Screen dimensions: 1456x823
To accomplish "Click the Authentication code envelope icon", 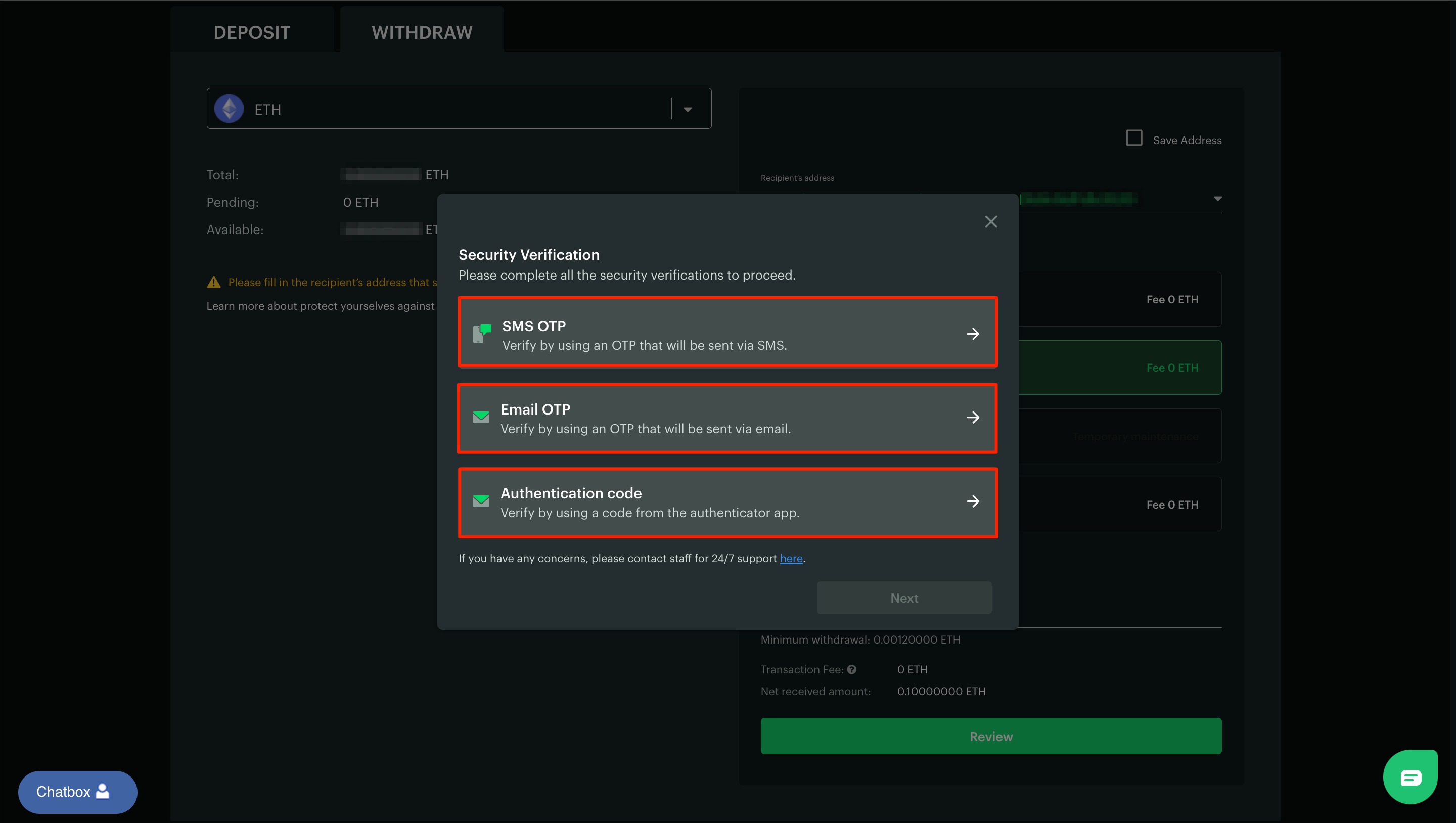I will tap(481, 501).
